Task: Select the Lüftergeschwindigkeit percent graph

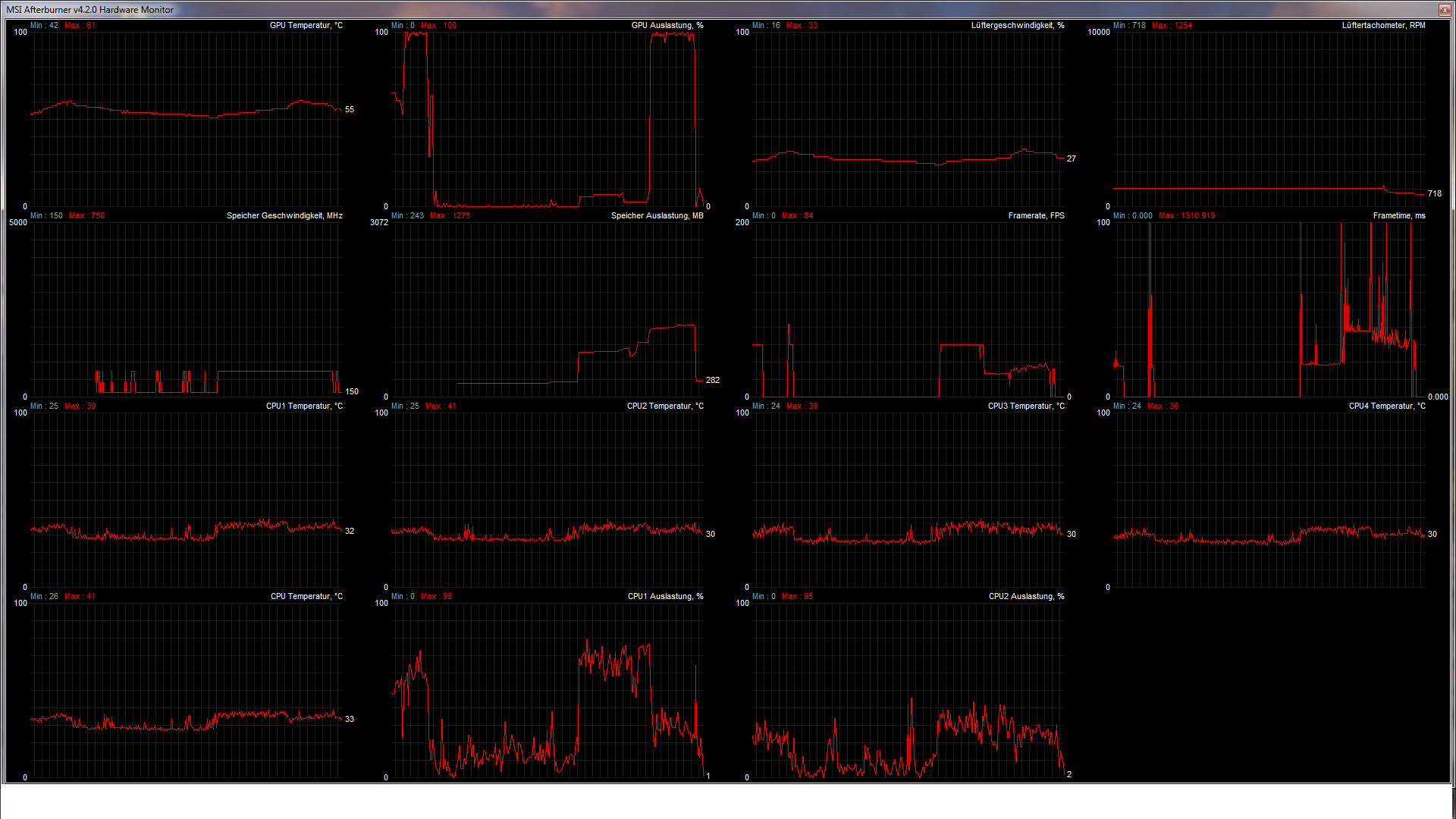Action: pos(908,119)
